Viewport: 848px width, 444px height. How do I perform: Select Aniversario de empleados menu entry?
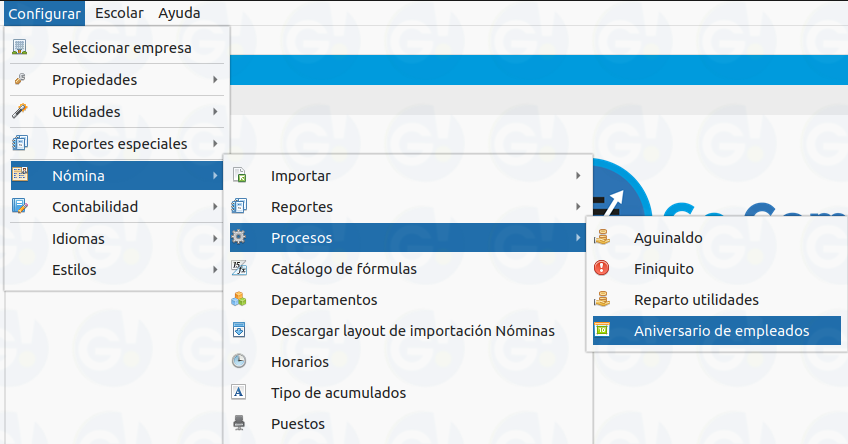pyautogui.click(x=717, y=330)
